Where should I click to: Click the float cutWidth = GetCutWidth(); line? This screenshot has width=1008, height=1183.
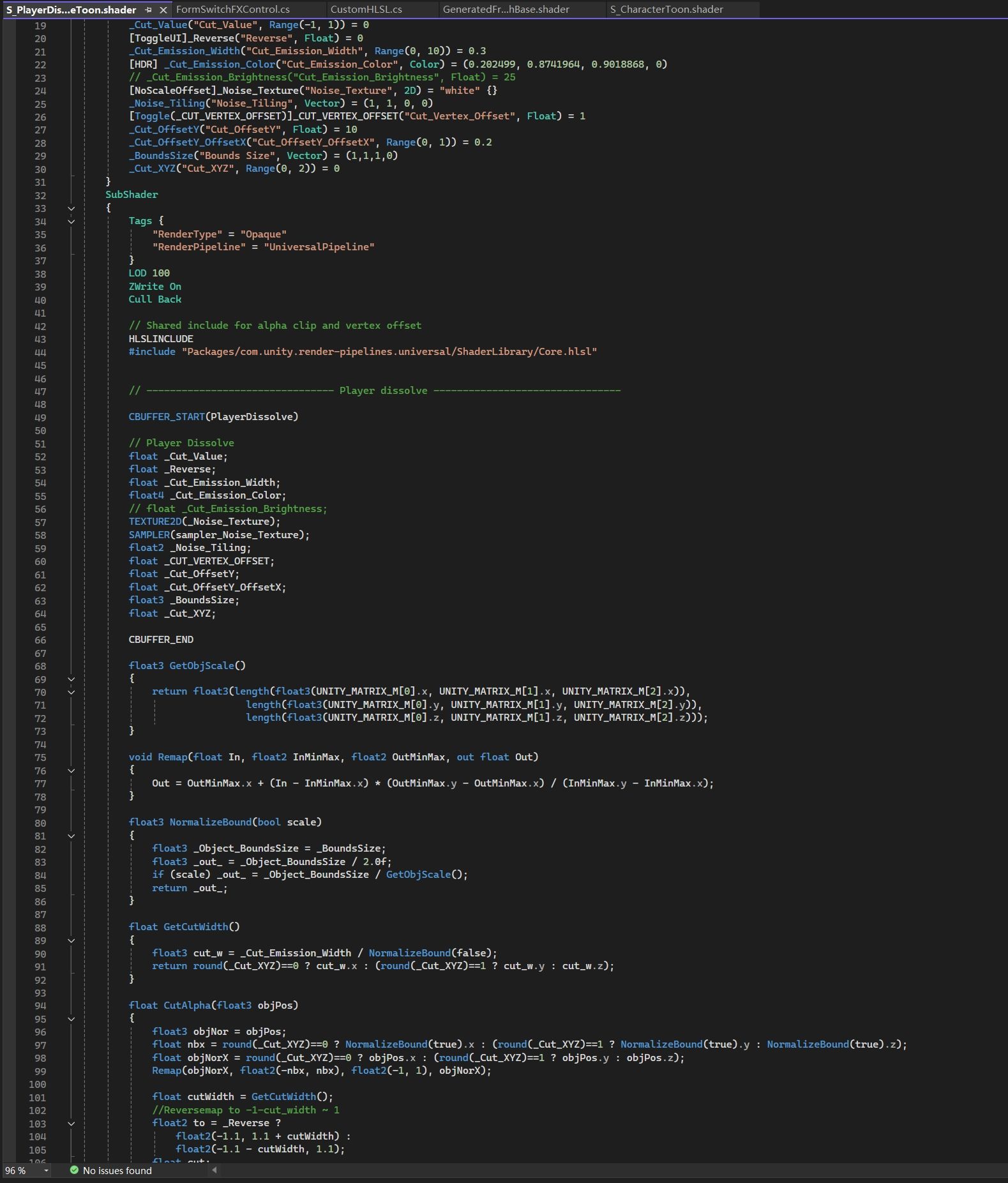click(243, 1096)
